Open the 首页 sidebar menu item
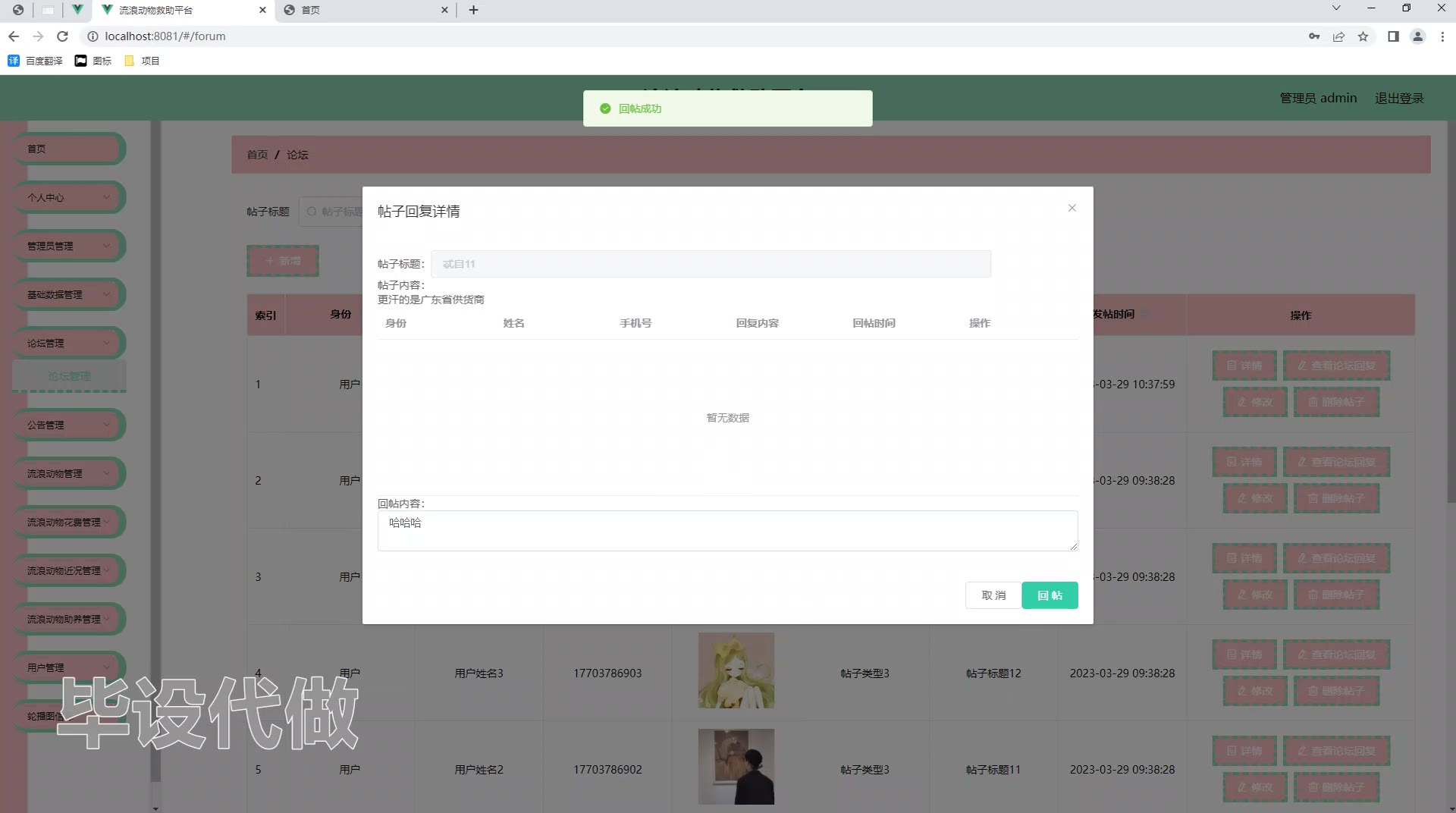This screenshot has height=813, width=1456. [x=68, y=149]
